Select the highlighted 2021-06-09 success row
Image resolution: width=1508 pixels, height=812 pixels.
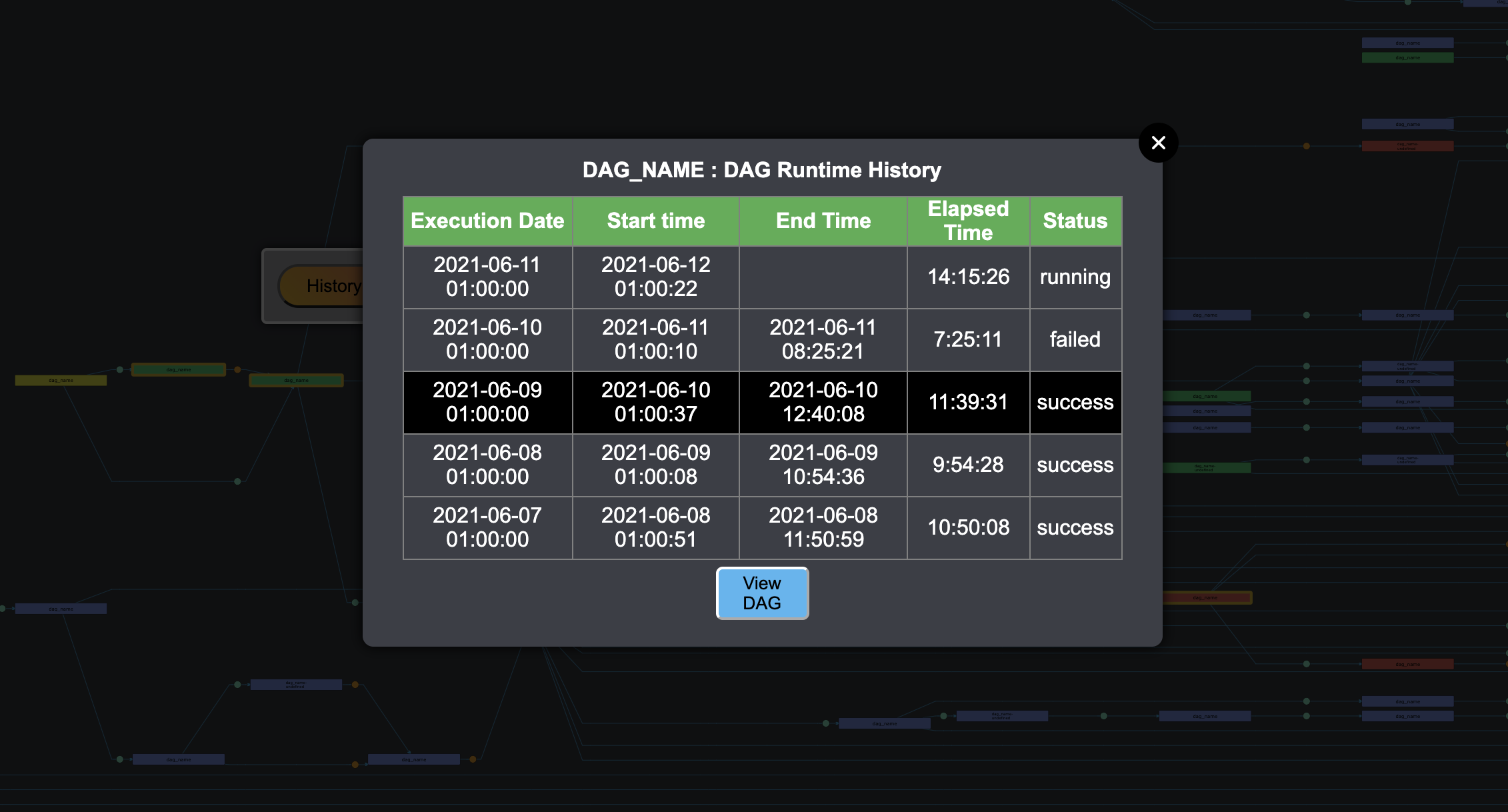pyautogui.click(x=762, y=402)
